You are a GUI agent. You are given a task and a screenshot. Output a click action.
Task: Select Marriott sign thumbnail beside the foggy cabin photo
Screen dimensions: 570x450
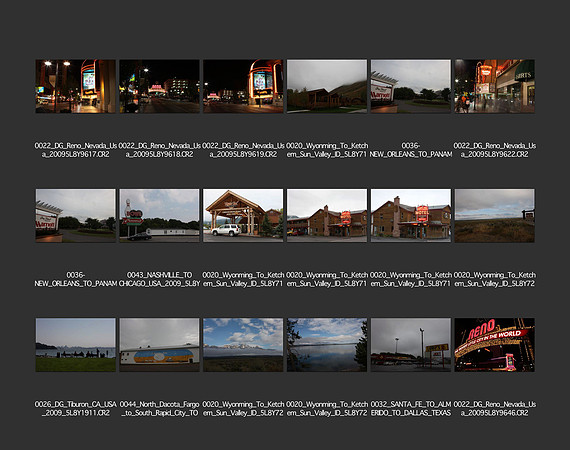(411, 86)
